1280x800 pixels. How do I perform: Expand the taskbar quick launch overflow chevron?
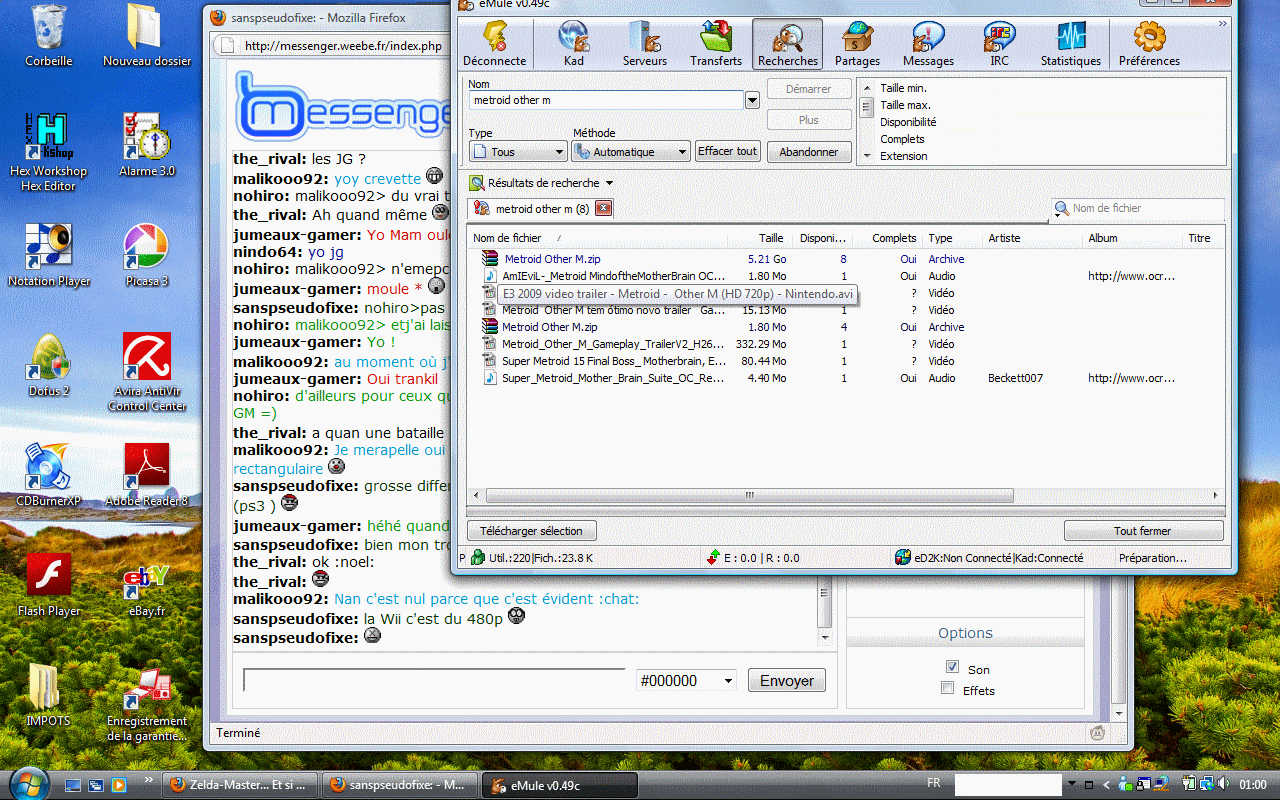[149, 778]
